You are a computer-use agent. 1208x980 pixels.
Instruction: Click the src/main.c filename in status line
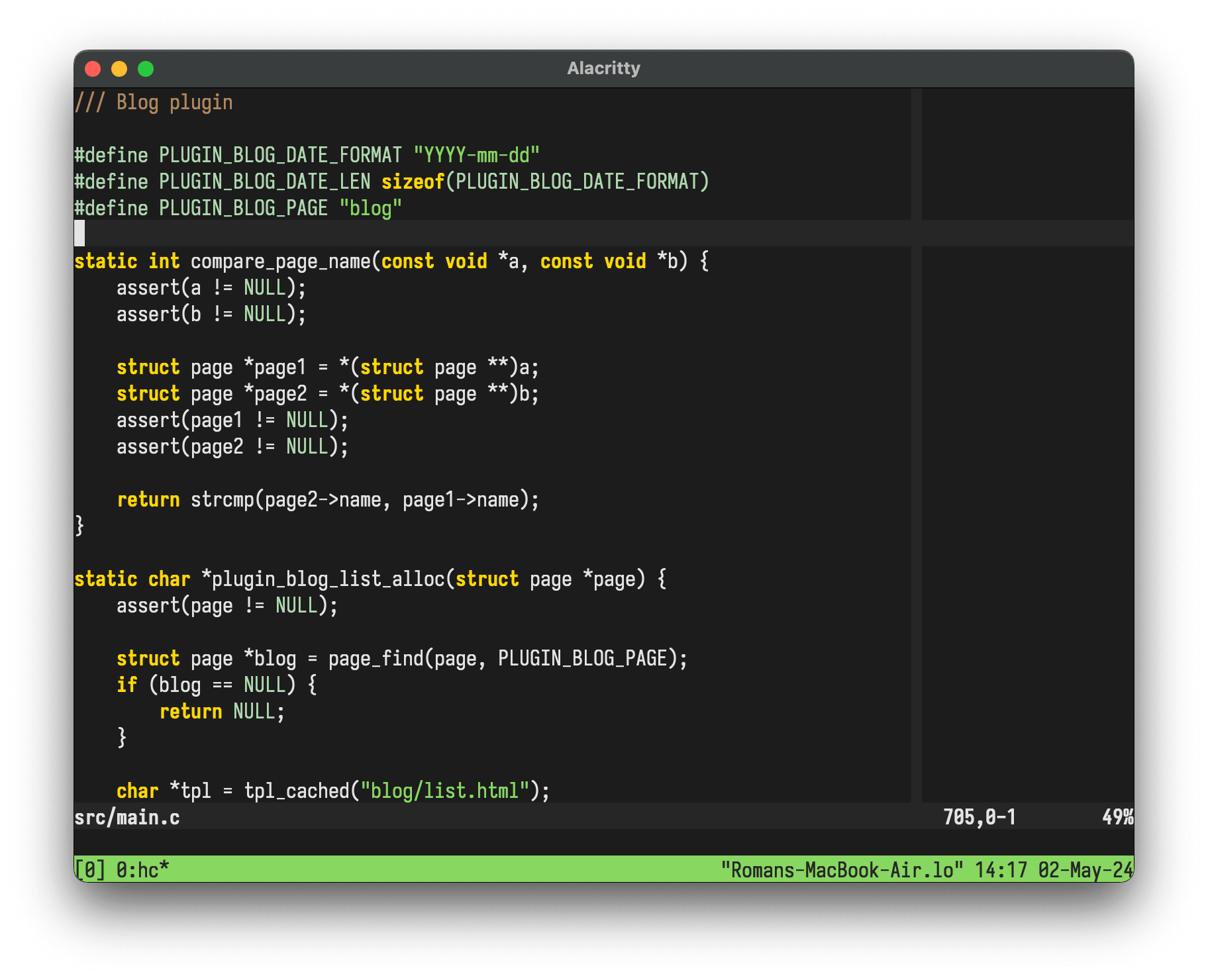(127, 818)
